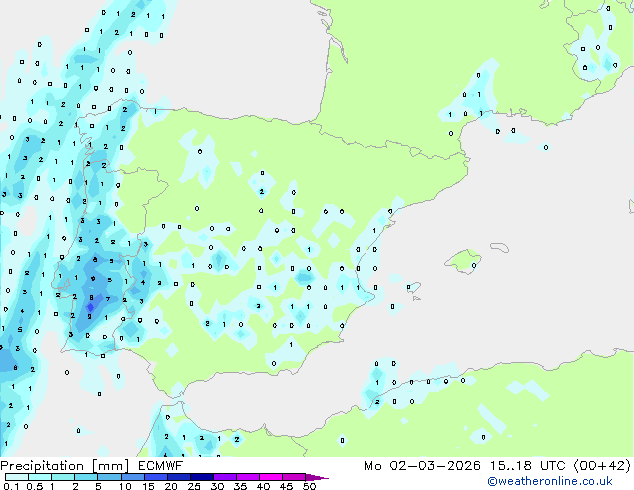Click the Menorca island outline

pos(499,247)
